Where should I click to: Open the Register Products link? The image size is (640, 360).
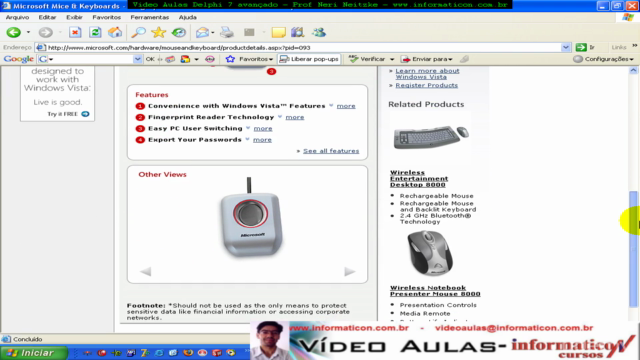427,85
